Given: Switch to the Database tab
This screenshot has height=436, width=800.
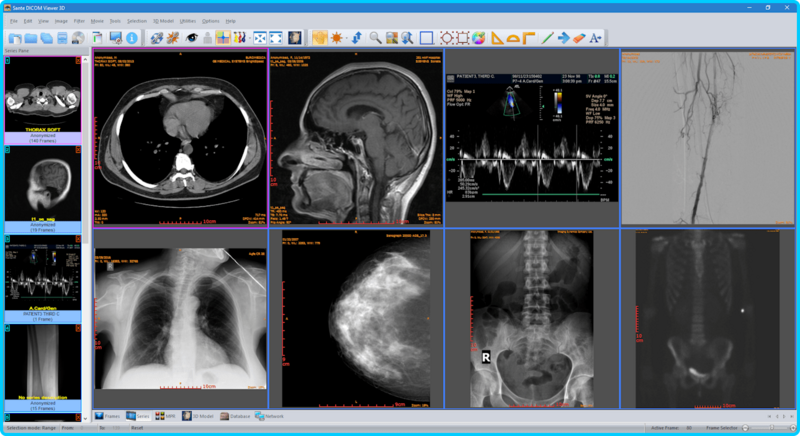Looking at the screenshot, I should pos(235,416).
